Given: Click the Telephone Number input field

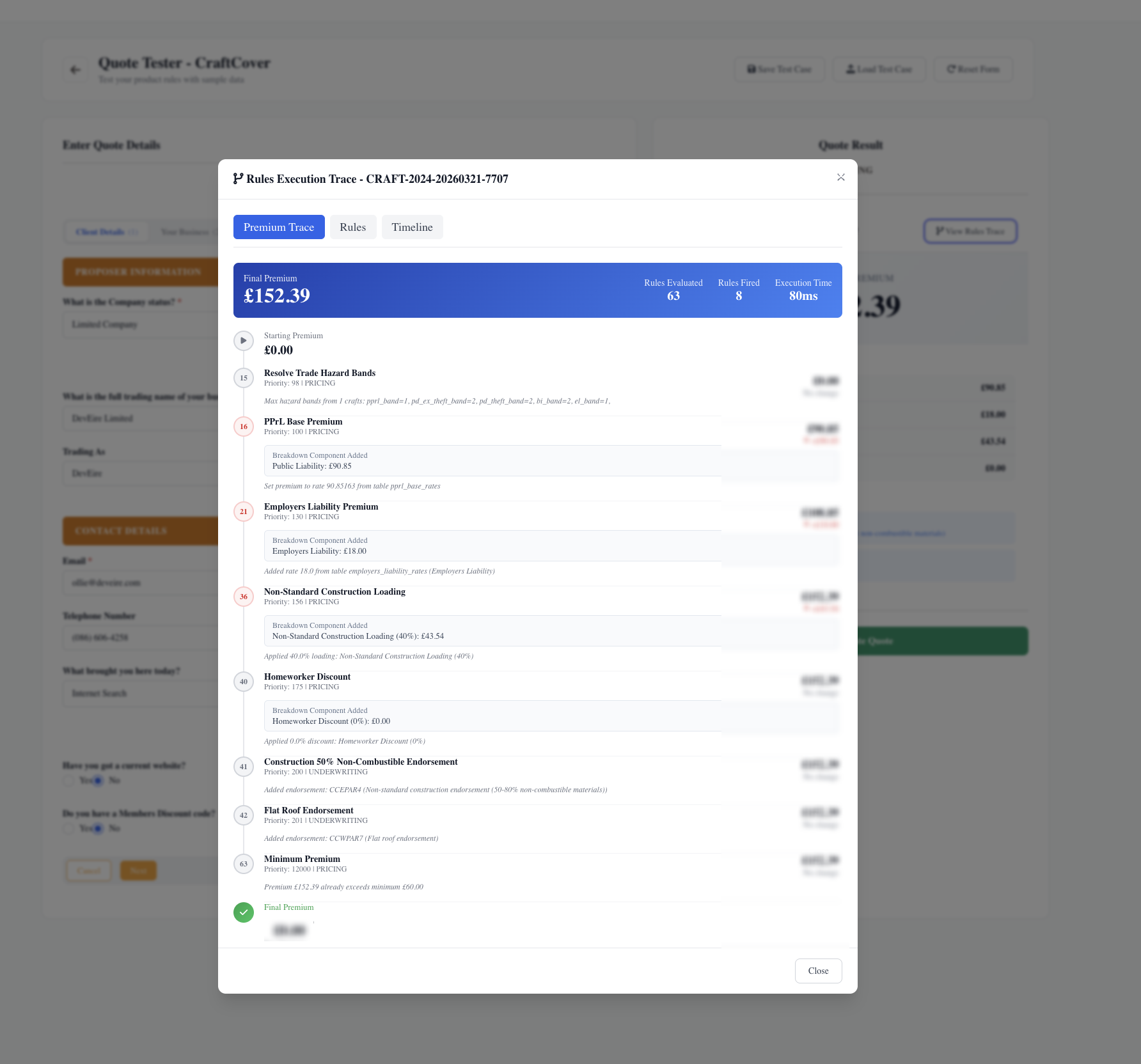Looking at the screenshot, I should tap(141, 638).
